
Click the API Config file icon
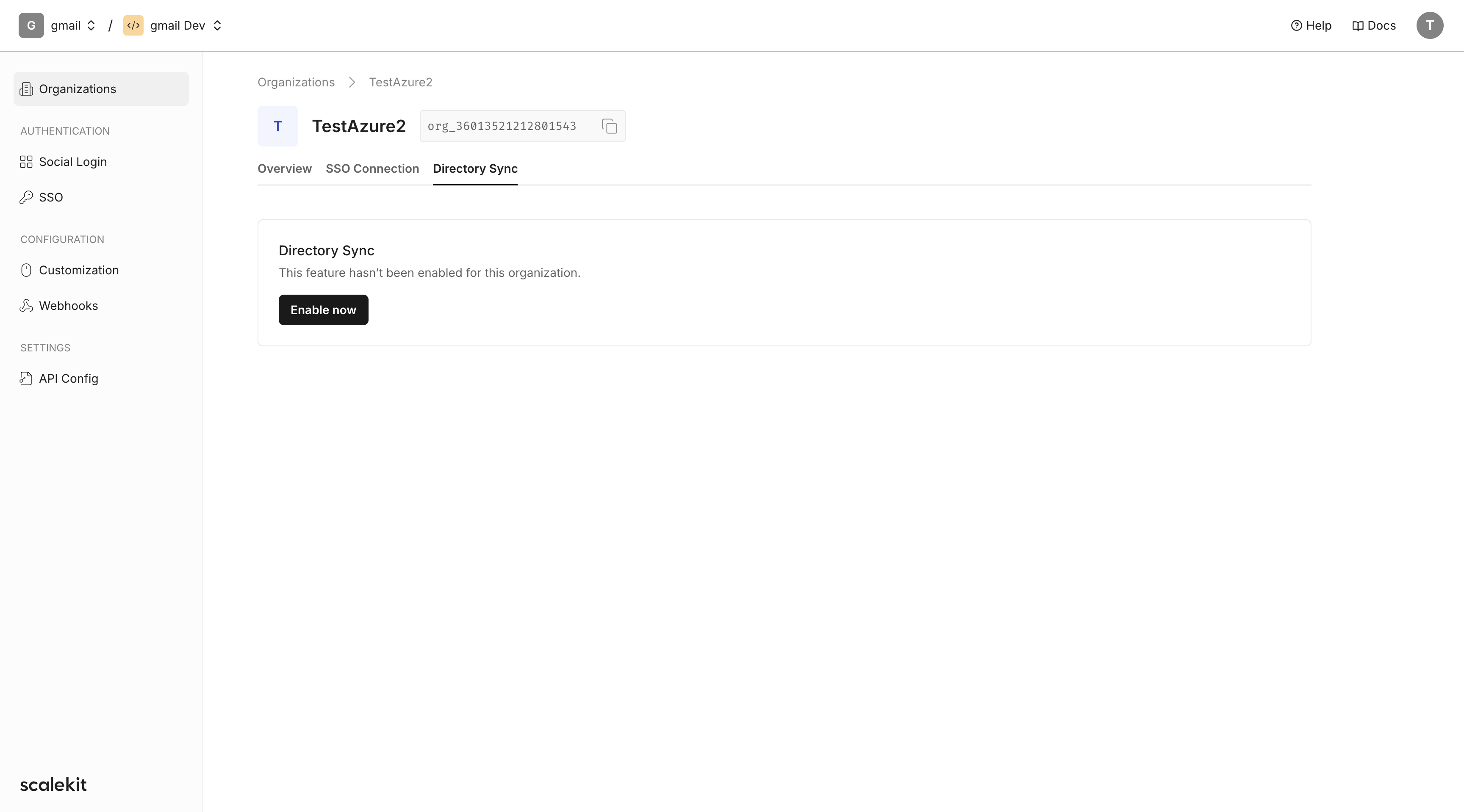tap(26, 379)
